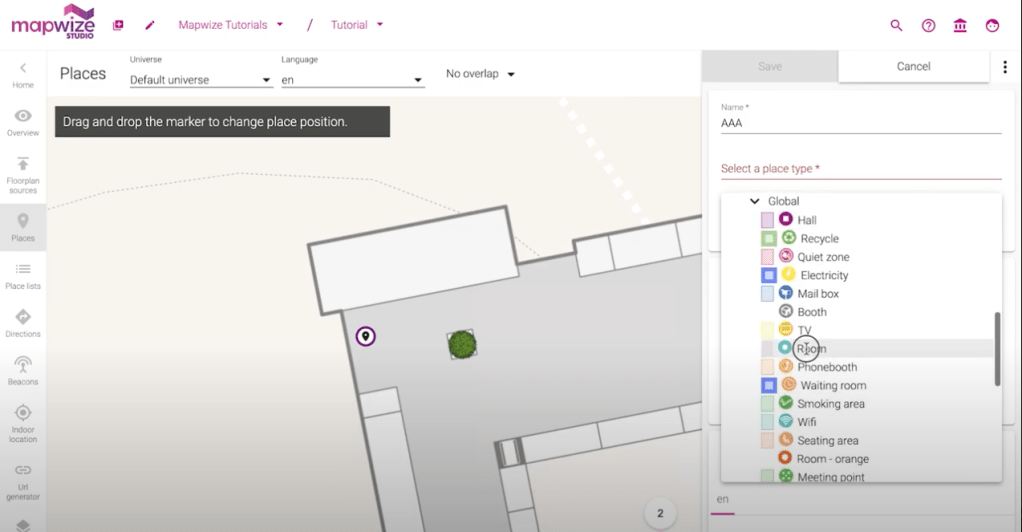Click the user account avatar icon
Image resolution: width=1022 pixels, height=532 pixels.
(992, 25)
